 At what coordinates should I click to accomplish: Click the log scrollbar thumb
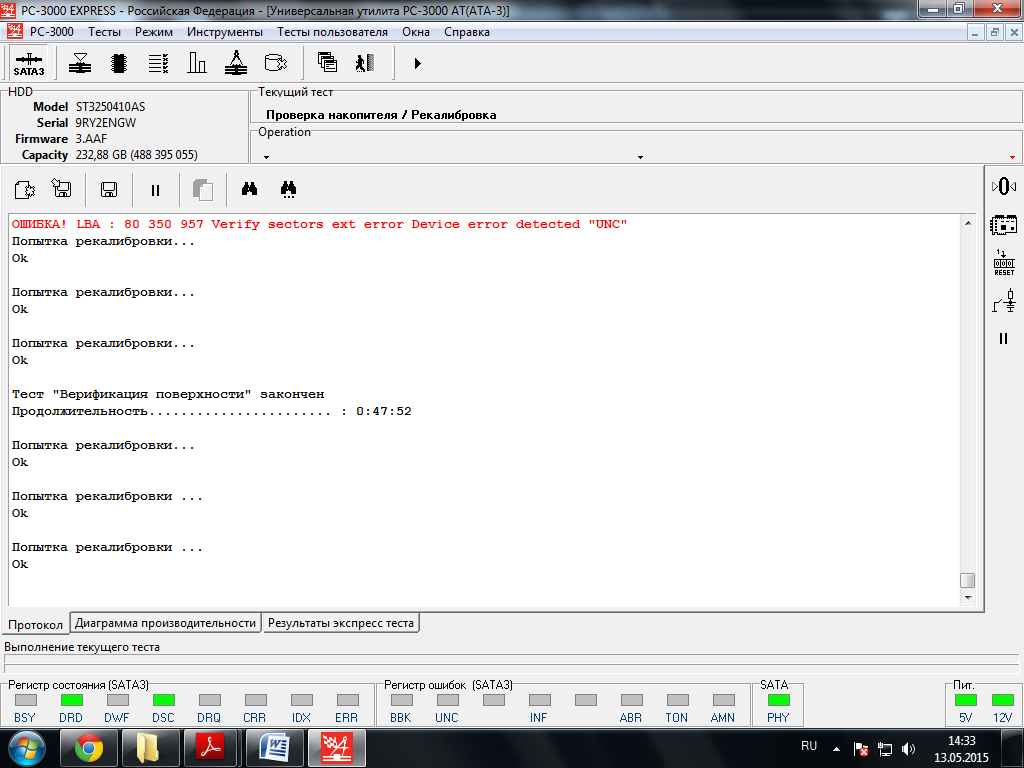tap(968, 580)
